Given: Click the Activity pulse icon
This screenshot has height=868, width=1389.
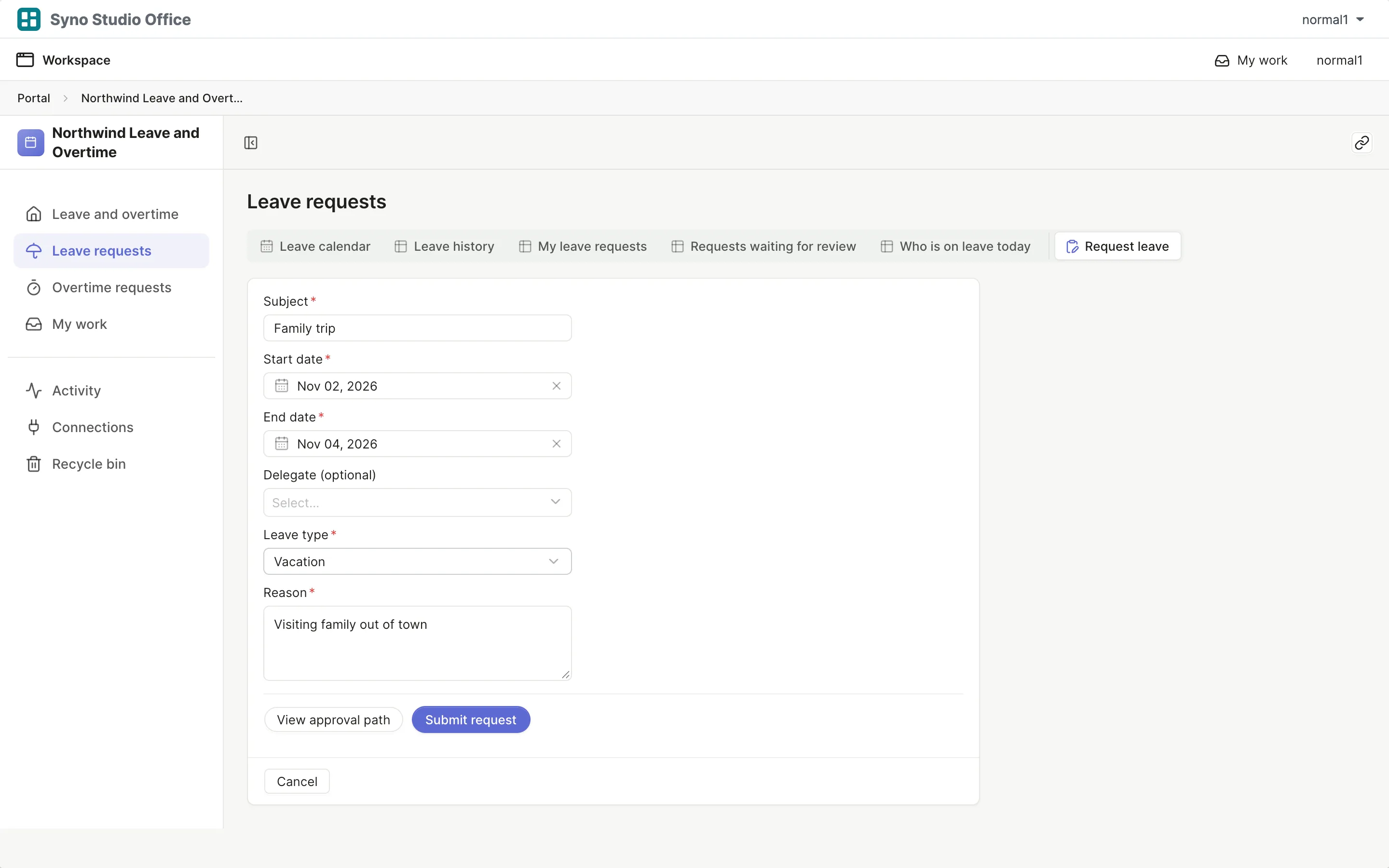Looking at the screenshot, I should (x=34, y=391).
